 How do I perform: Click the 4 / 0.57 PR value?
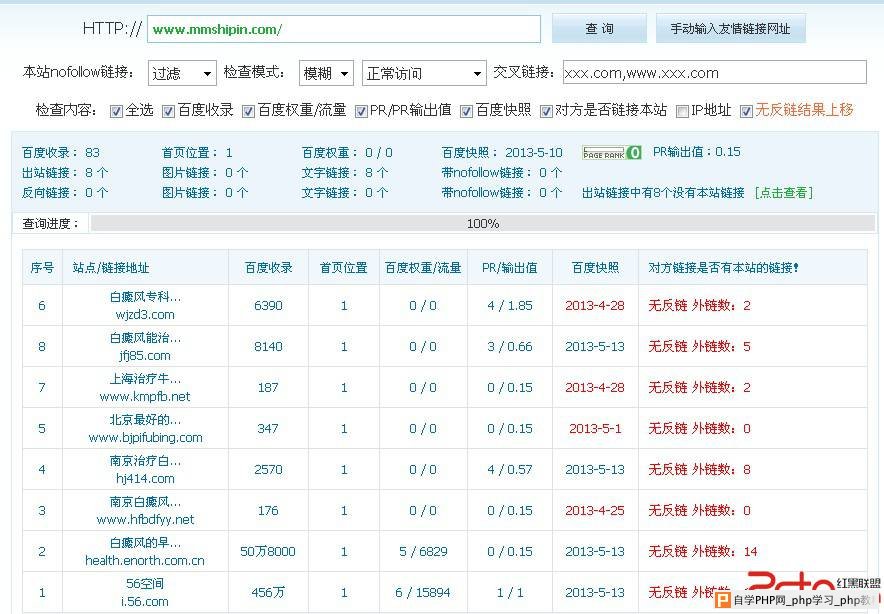point(510,470)
